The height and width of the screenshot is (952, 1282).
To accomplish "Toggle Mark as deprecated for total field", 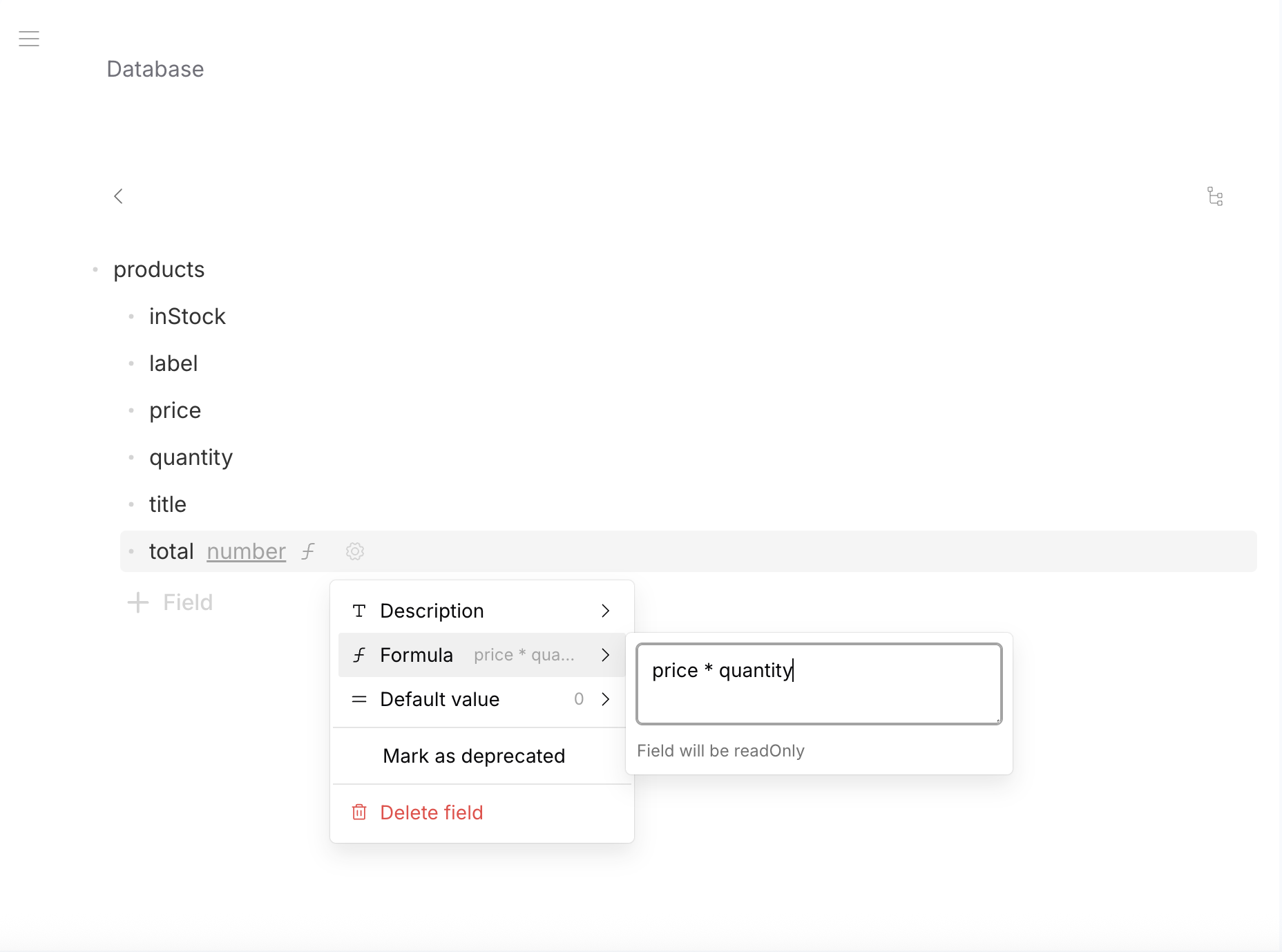I will coord(473,755).
